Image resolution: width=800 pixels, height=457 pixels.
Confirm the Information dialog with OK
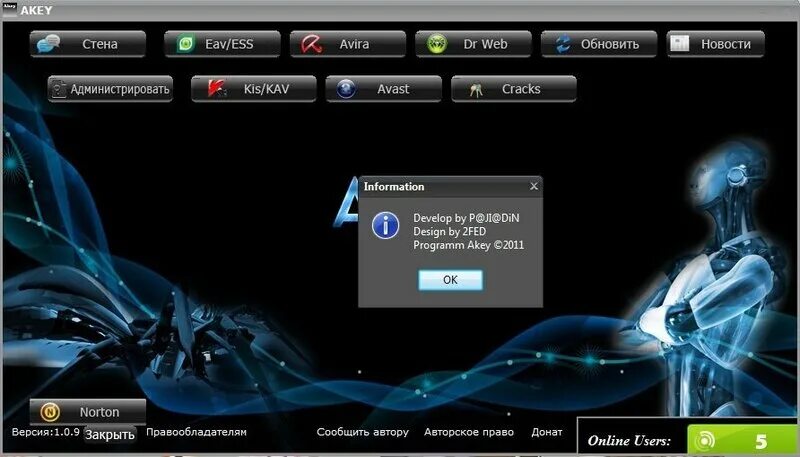tap(451, 280)
